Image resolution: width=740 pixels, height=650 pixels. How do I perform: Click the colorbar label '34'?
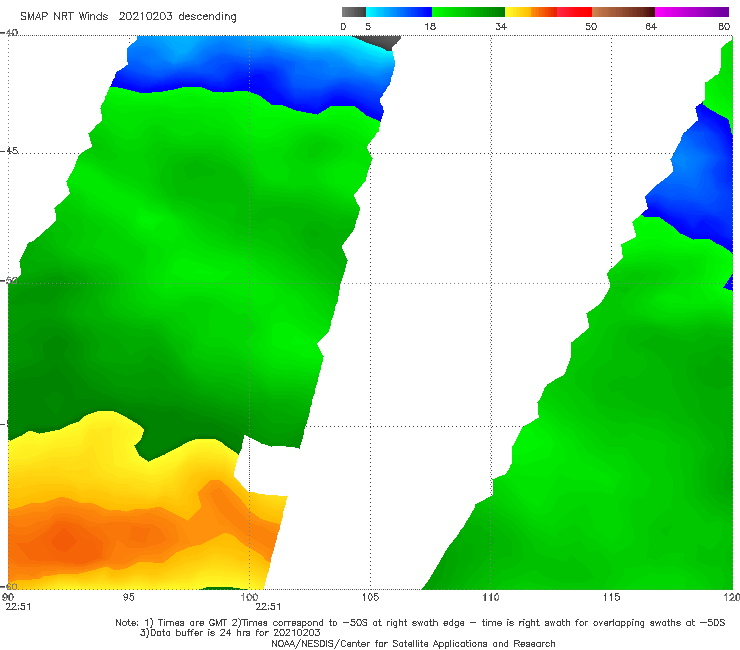[501, 26]
